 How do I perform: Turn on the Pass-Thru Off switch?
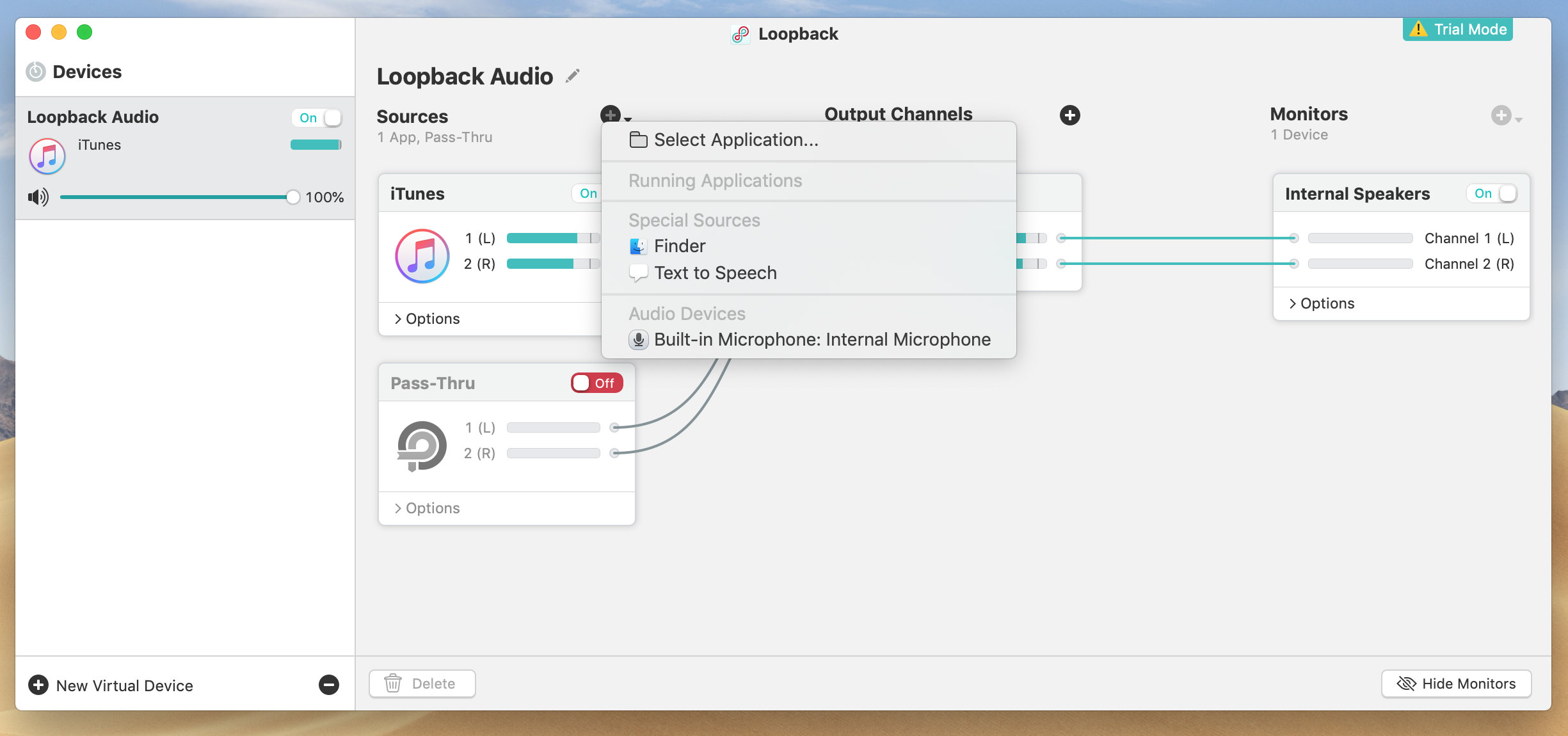tap(597, 383)
